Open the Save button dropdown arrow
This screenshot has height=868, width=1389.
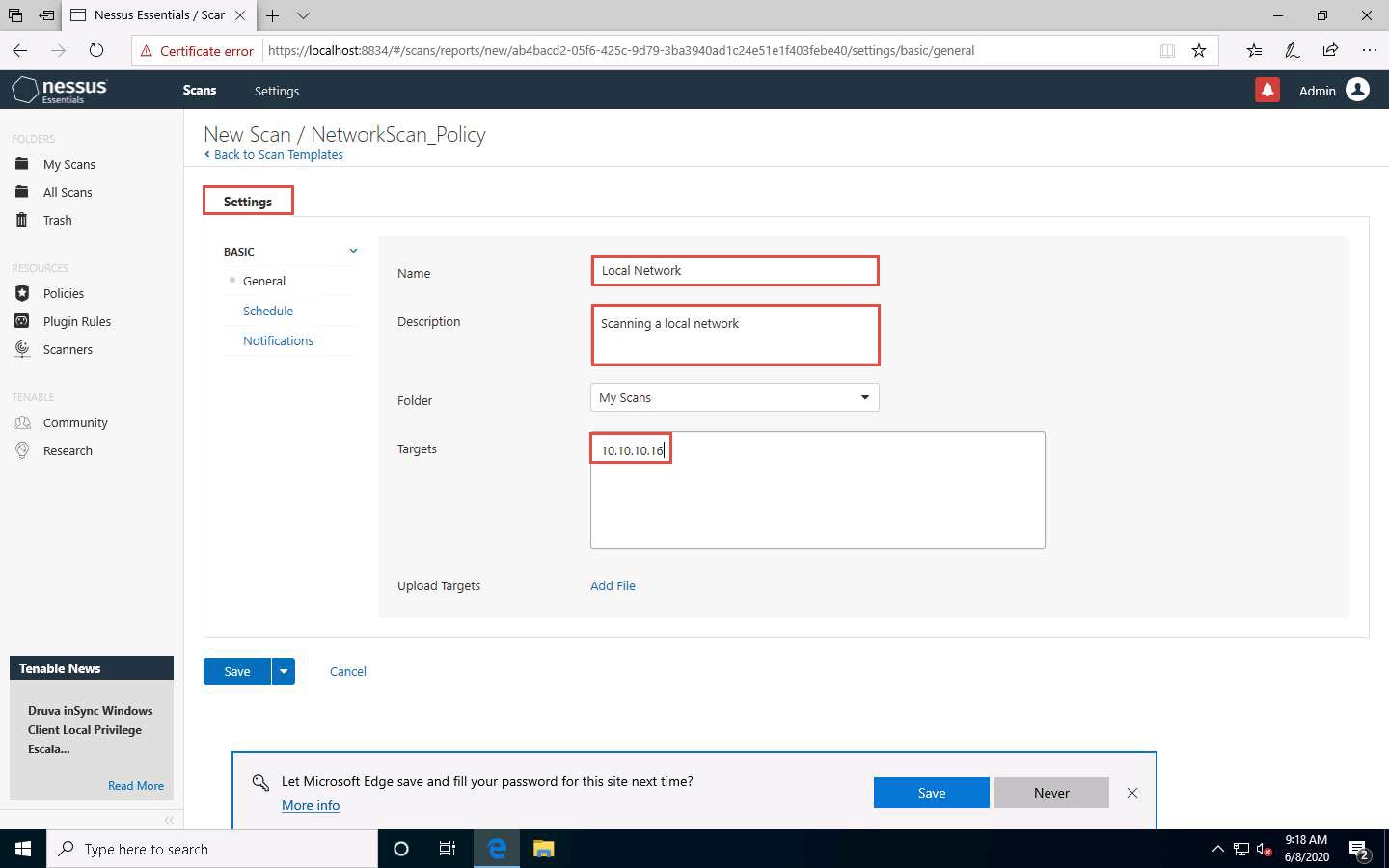pos(284,671)
